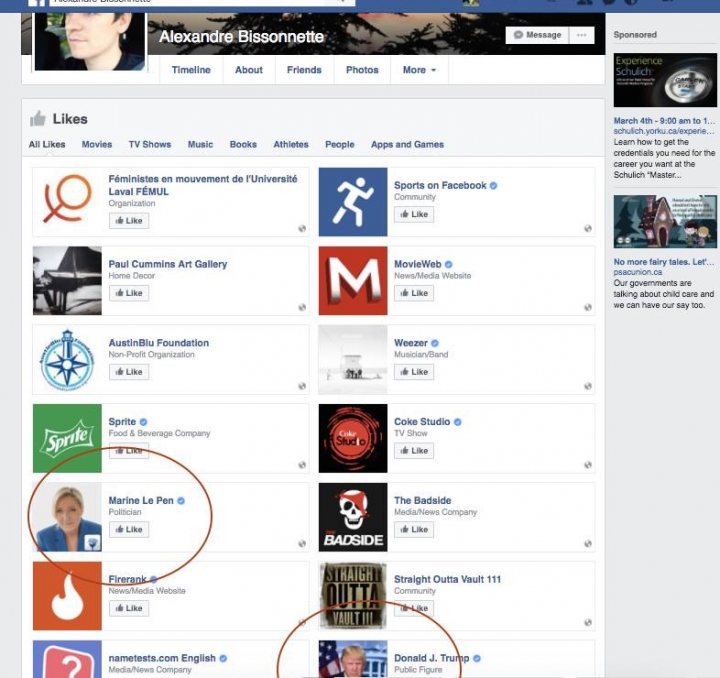Open the Alexandre Bissonnette profile picture
This screenshot has width=720, height=678.
point(90,41)
